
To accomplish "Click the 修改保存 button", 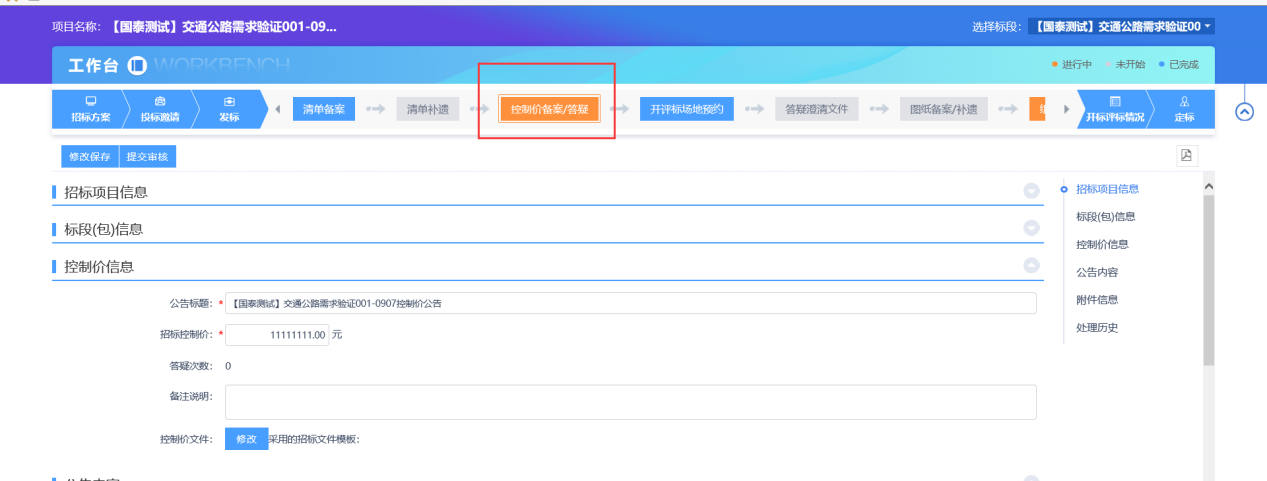I will 90,157.
